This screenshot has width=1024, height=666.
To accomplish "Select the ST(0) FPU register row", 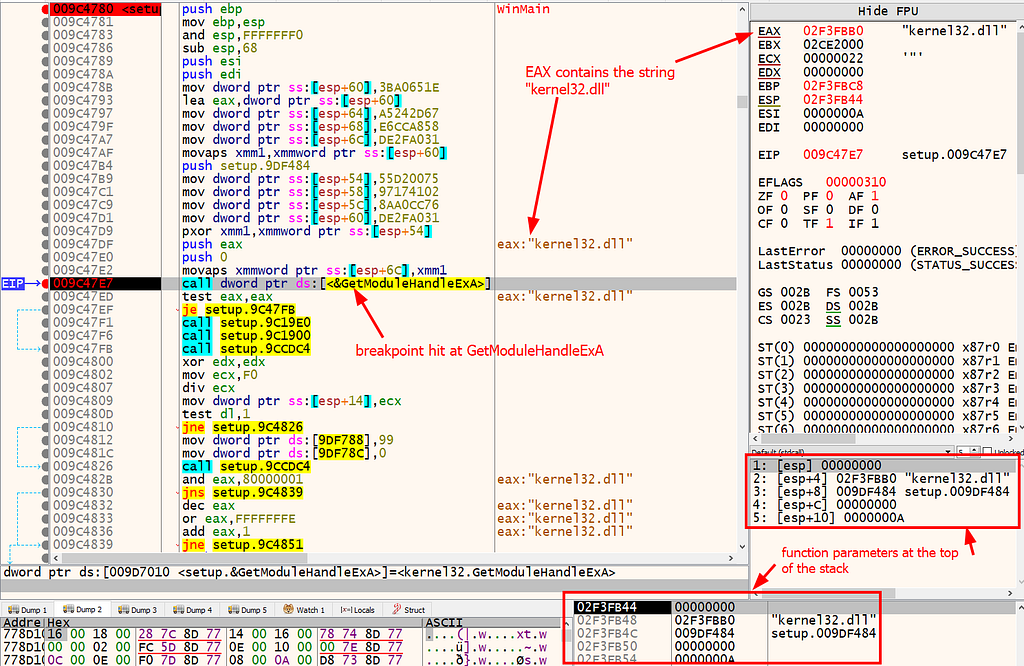I will click(886, 347).
